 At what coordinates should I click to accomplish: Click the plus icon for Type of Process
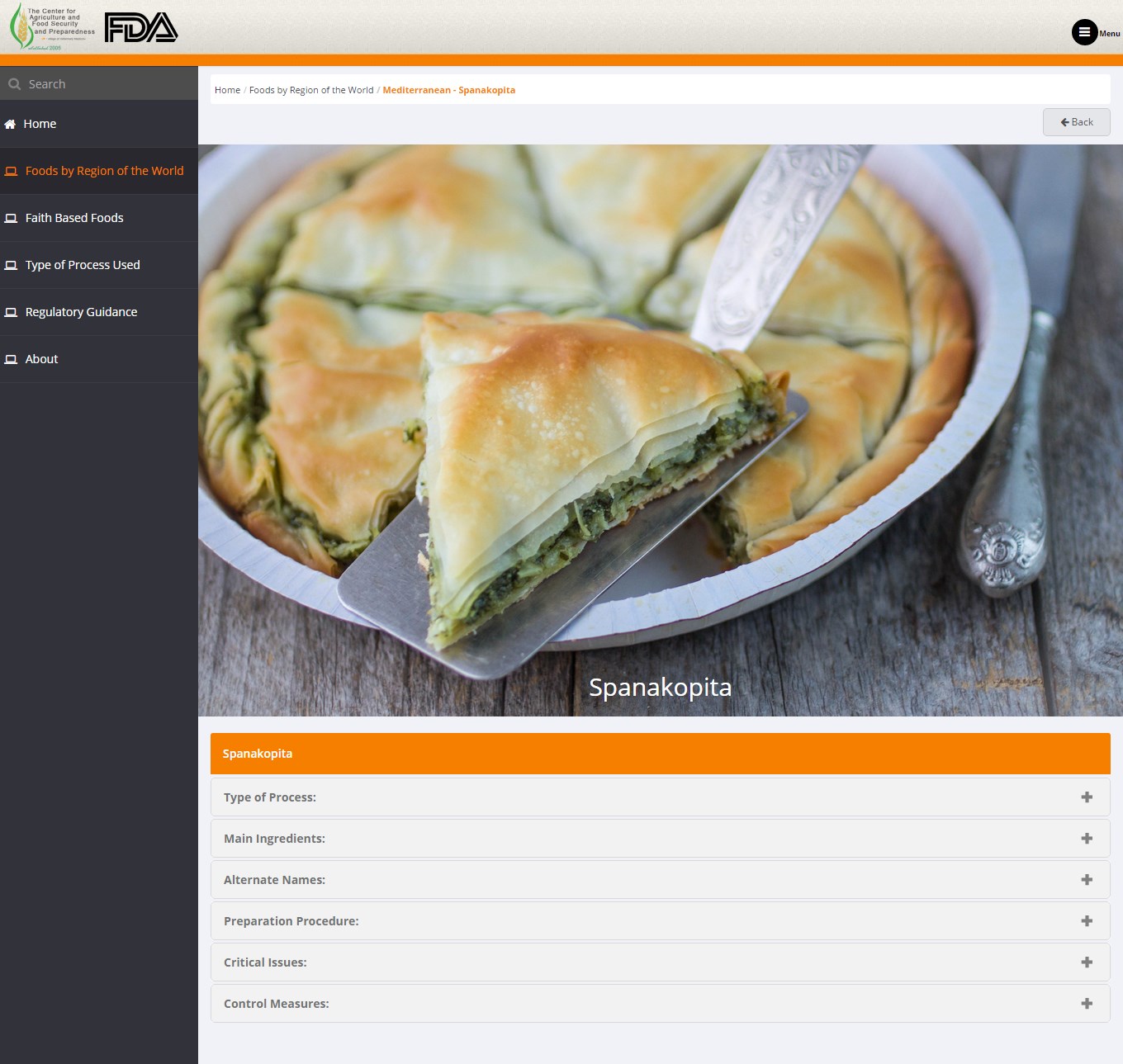point(1087,797)
